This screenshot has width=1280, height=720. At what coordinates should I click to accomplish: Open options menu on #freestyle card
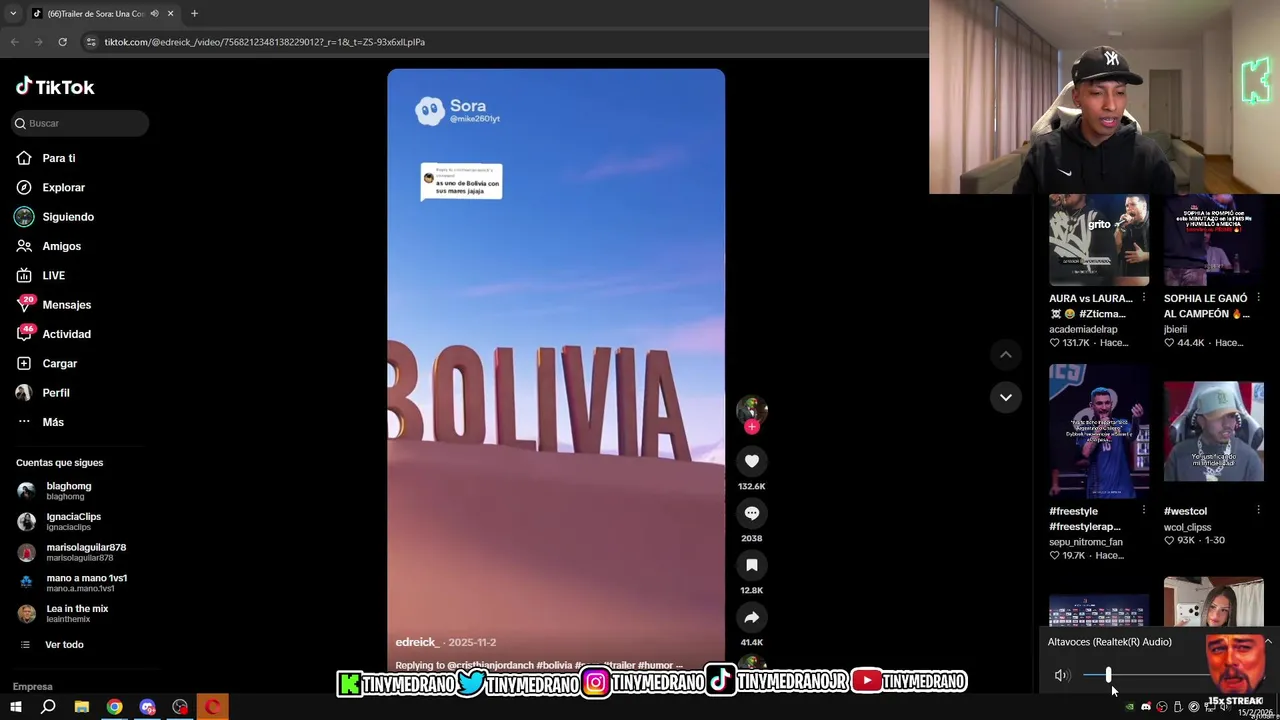[x=1144, y=511]
